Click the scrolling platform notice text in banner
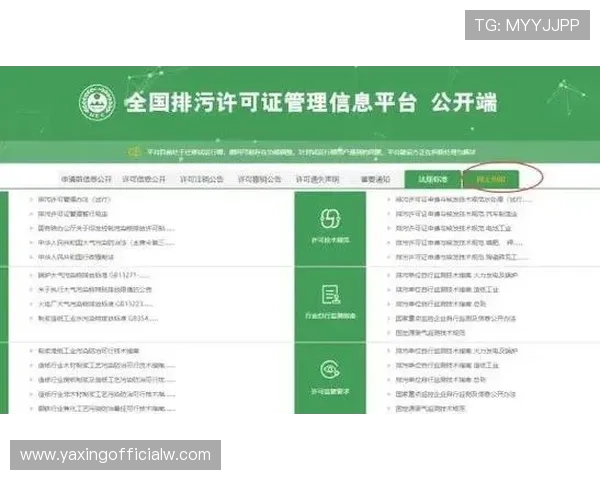The width and height of the screenshot is (600, 480). coord(311,152)
